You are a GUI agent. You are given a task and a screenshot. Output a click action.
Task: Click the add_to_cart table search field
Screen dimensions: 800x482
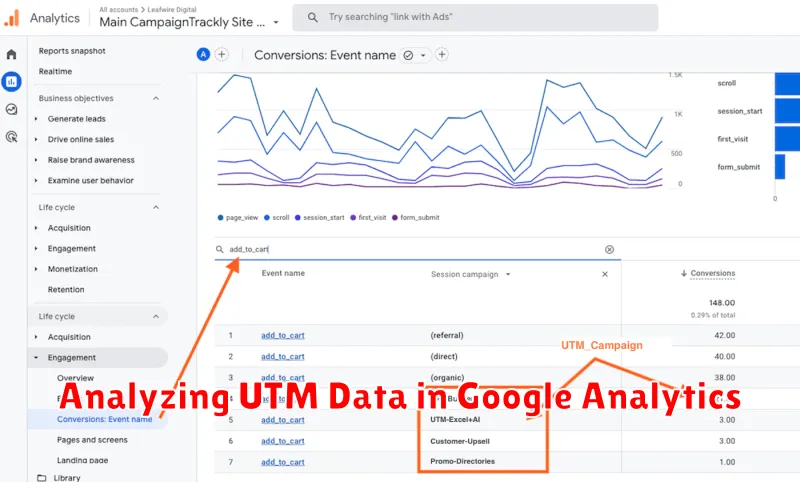pyautogui.click(x=417, y=249)
